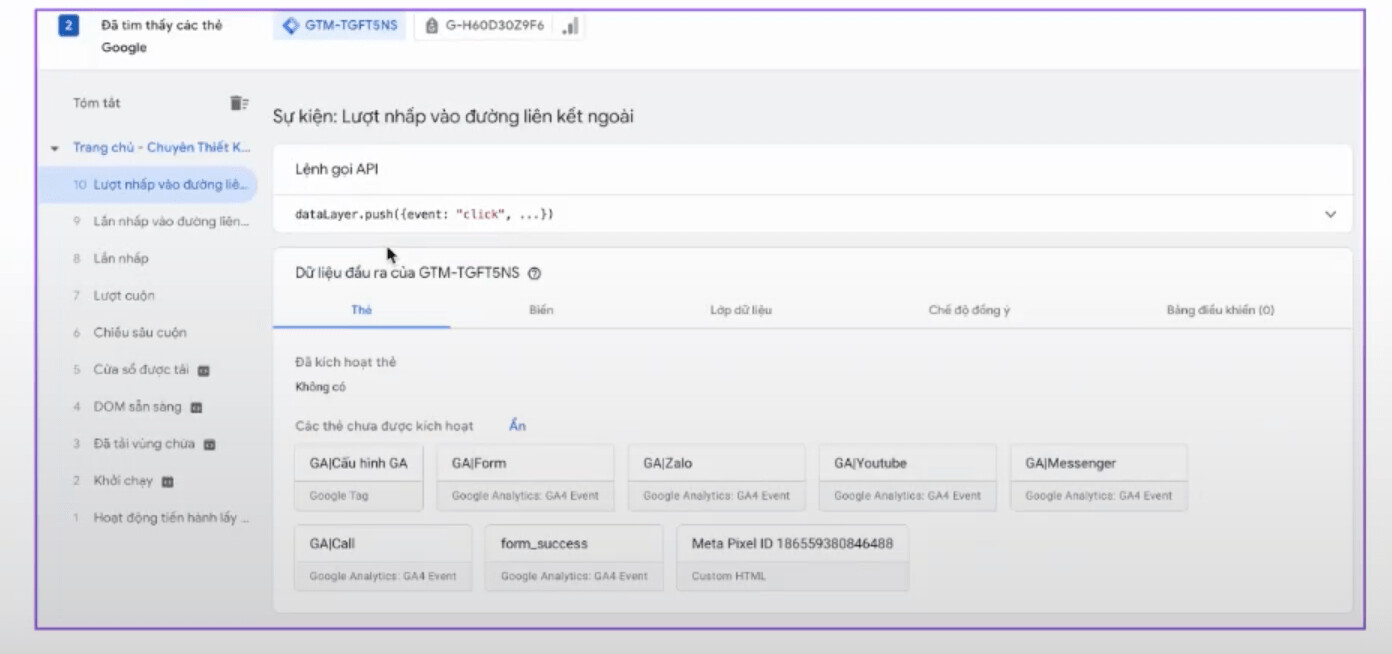Open the signal bars icon beside G-H60D30Z9F6

(x=570, y=26)
